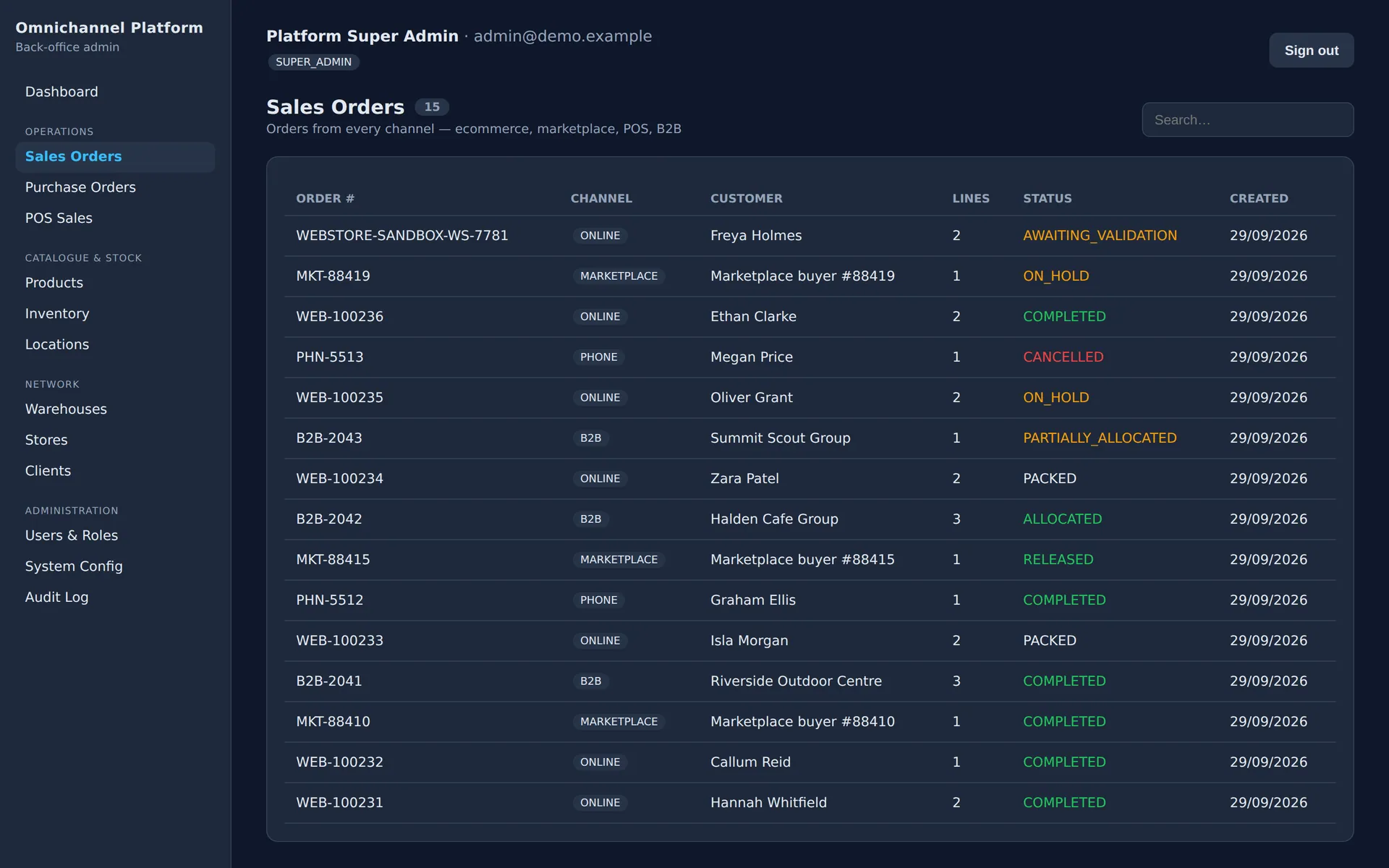
Task: Click the order count badge 15
Action: click(432, 107)
